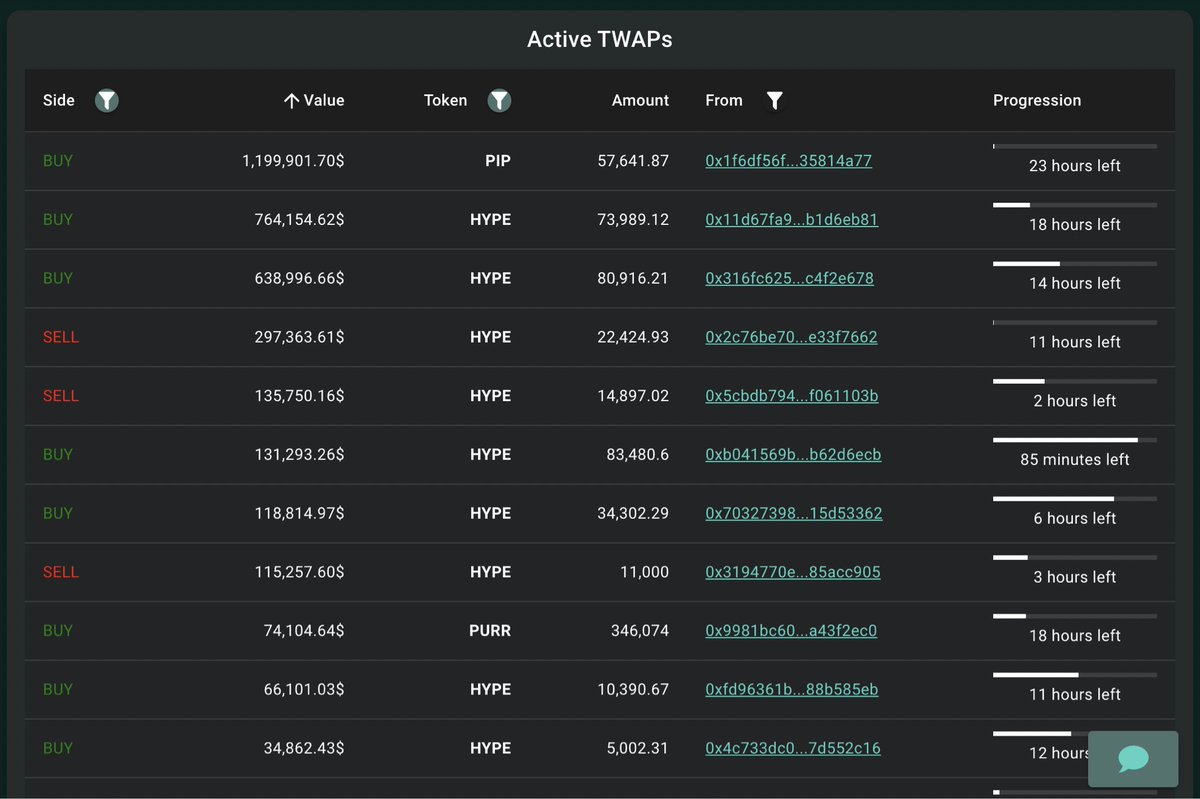Click the value 131,293.26$
The image size is (1200, 799).
coord(299,454)
